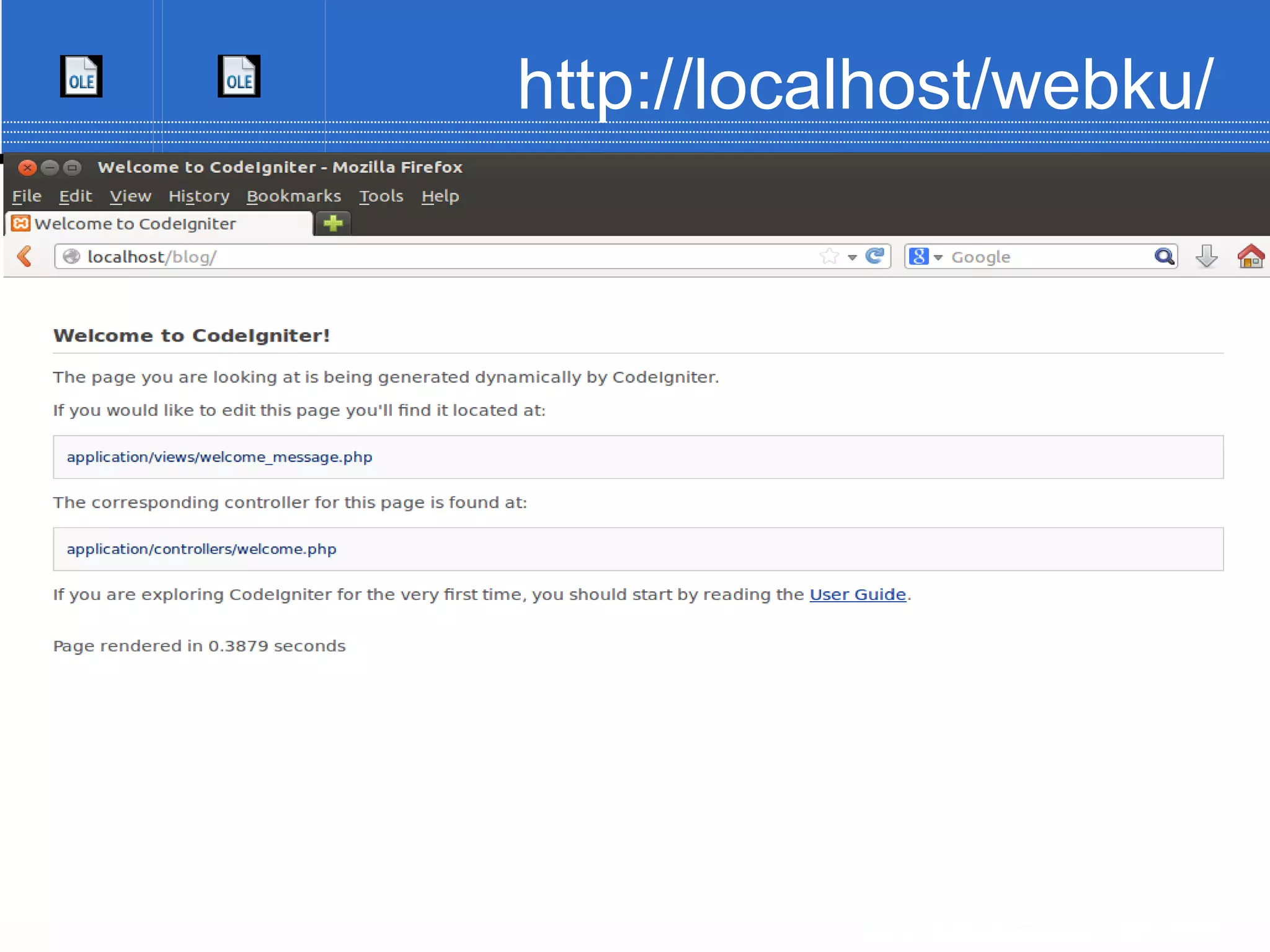Click the text 'The corresponding controller for this page'
This screenshot has width=1270, height=952.
[x=290, y=503]
